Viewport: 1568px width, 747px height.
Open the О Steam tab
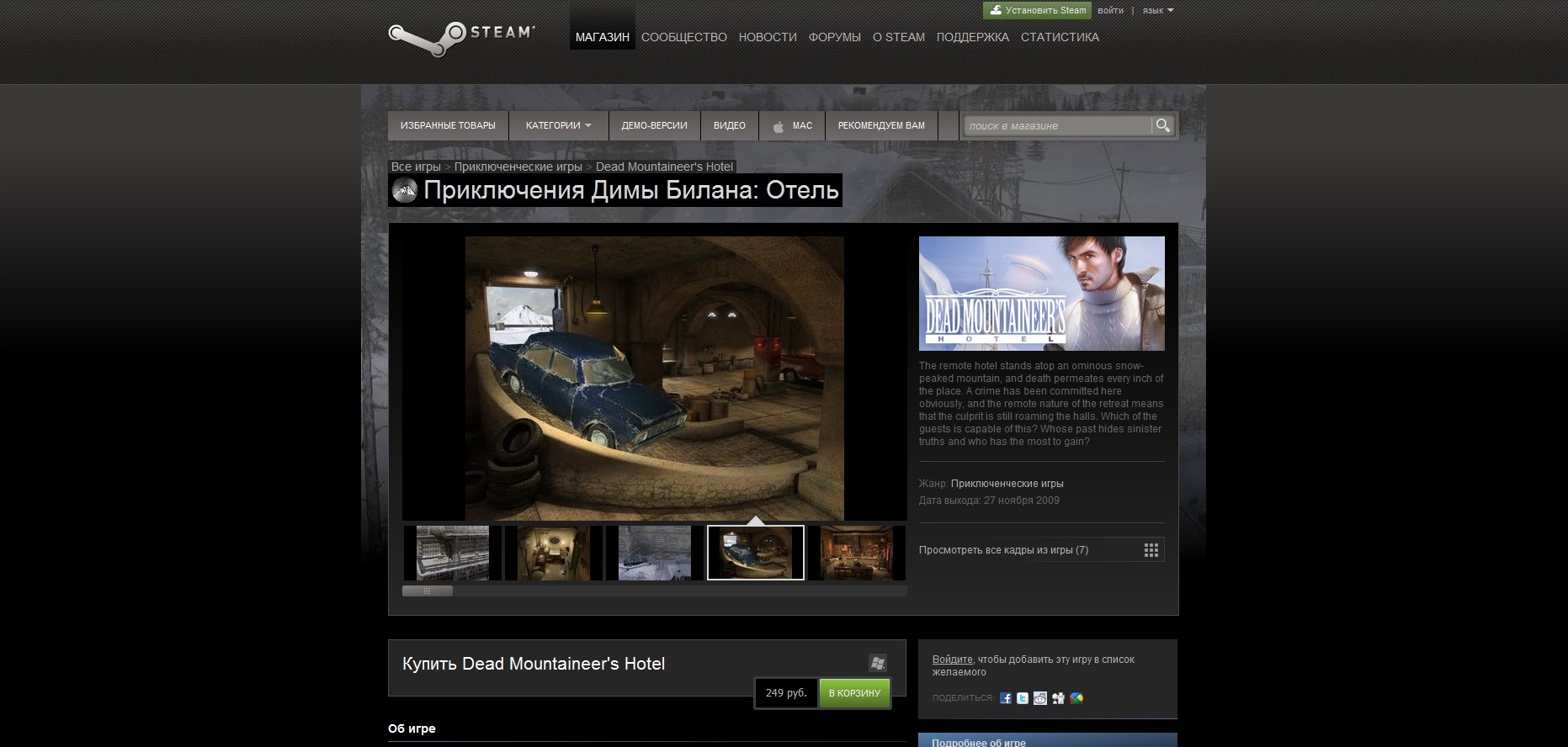899,37
